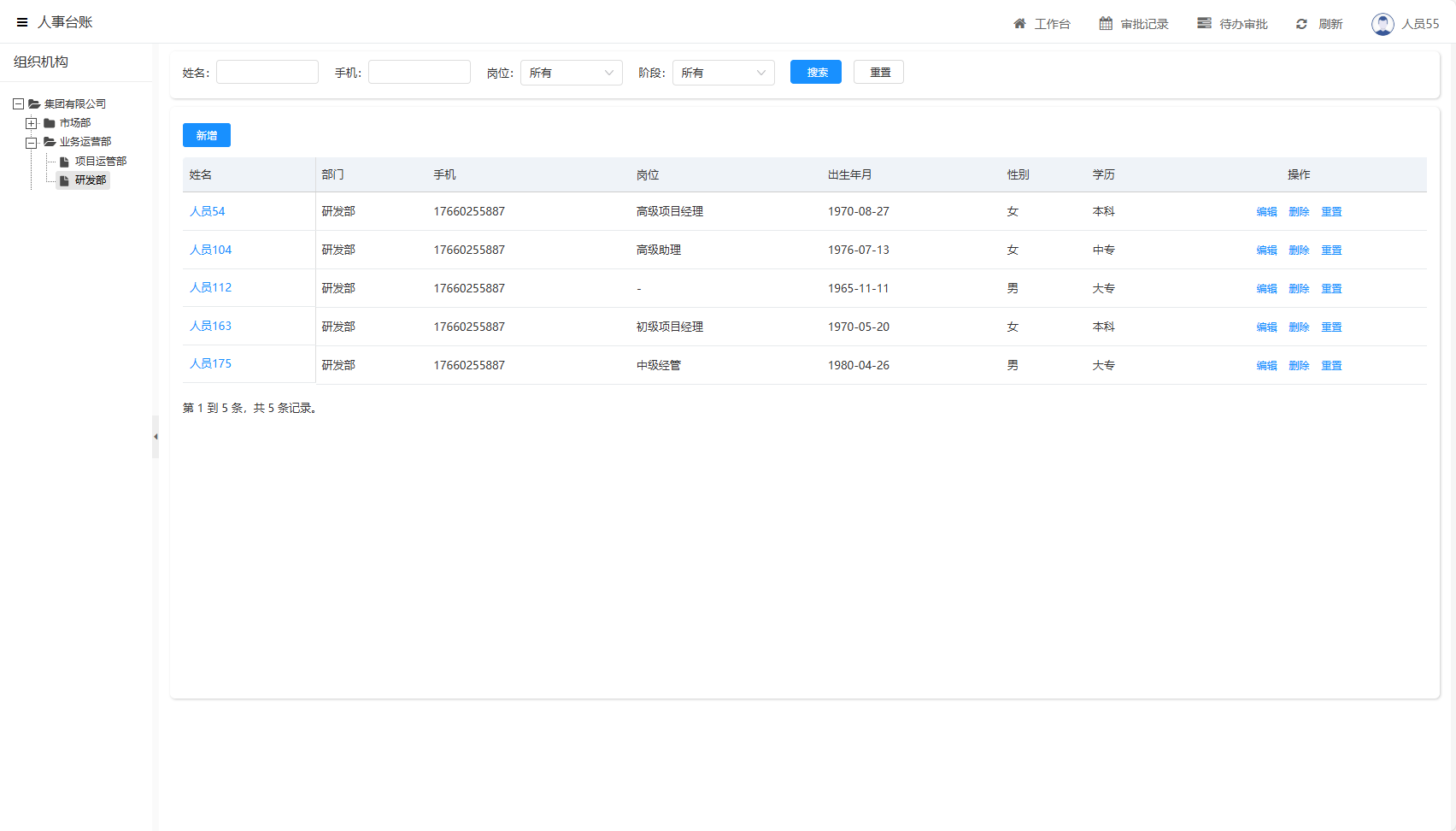The image size is (1456, 831).
Task: Click the 新增 button
Action: coord(206,135)
